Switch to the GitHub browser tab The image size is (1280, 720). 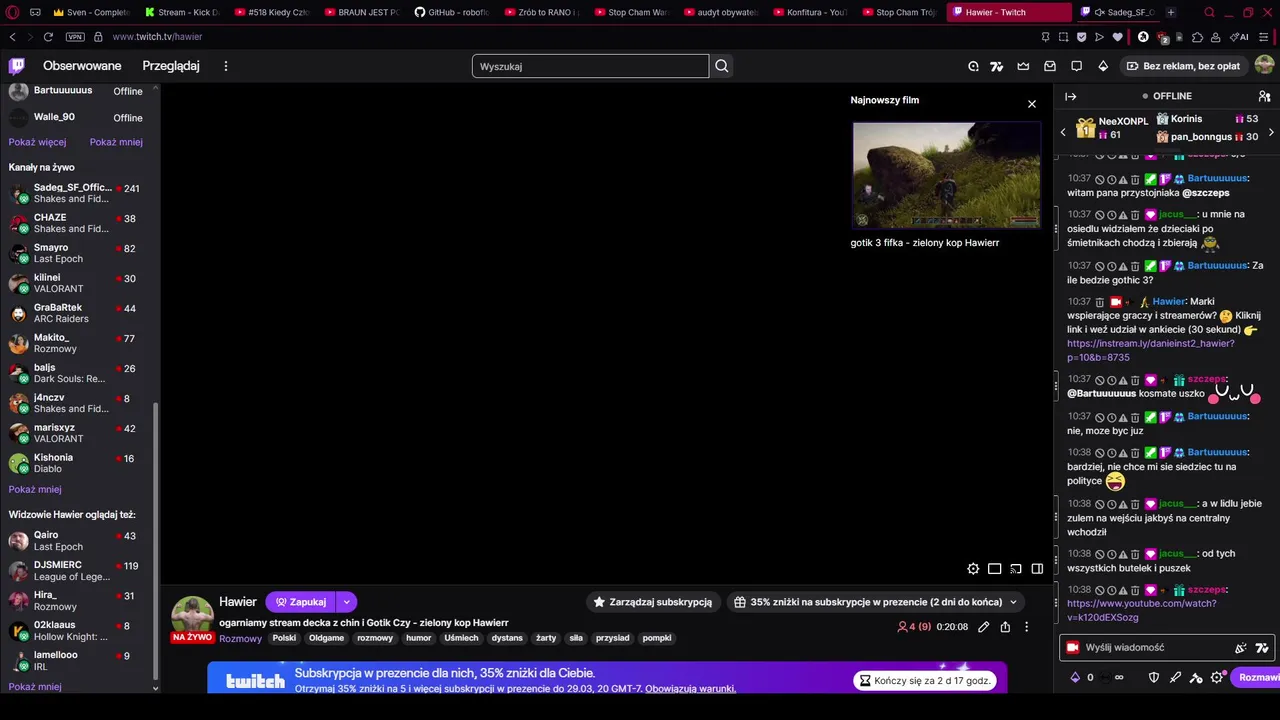[452, 12]
